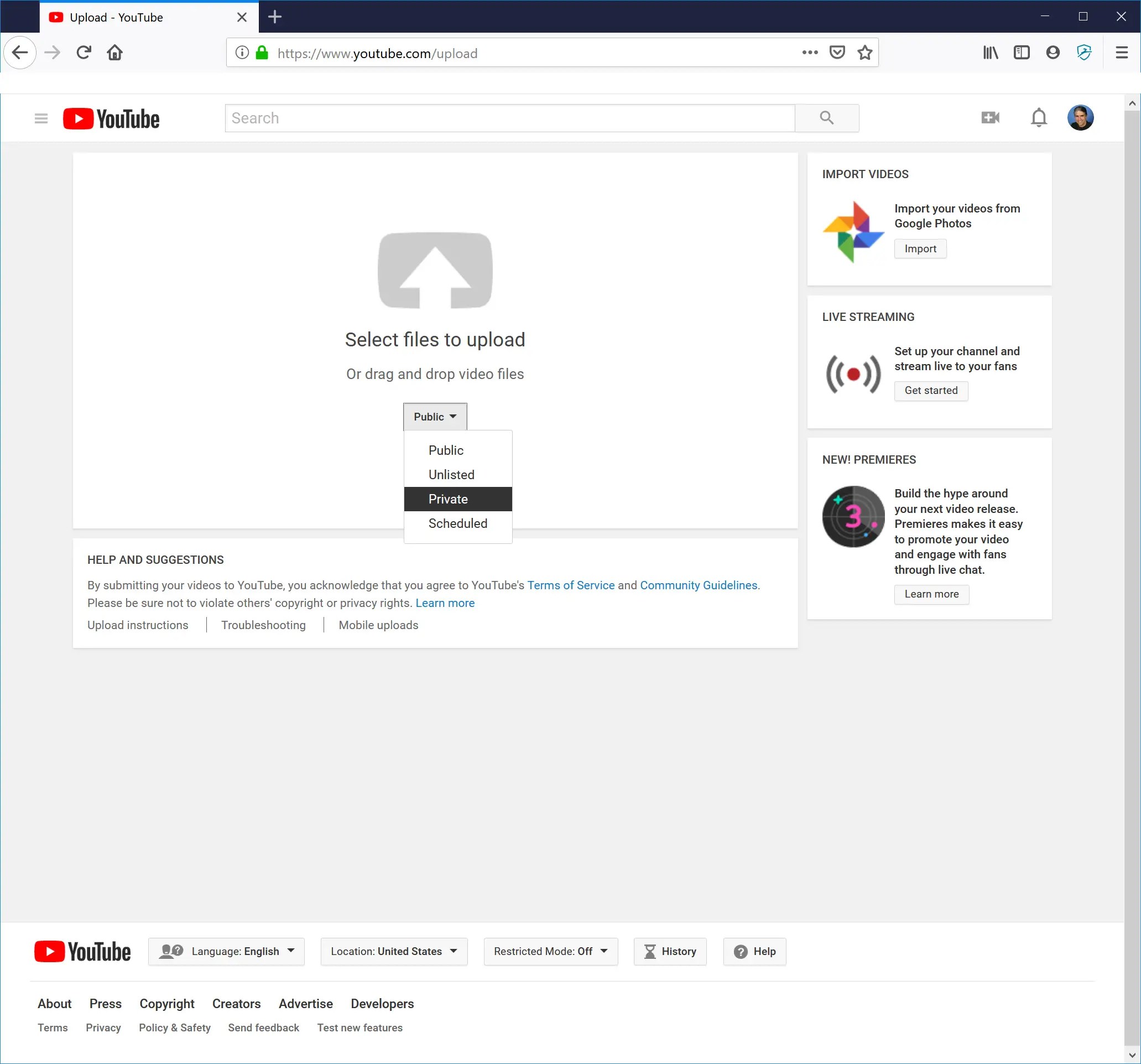Click the browser home icon

click(x=115, y=53)
